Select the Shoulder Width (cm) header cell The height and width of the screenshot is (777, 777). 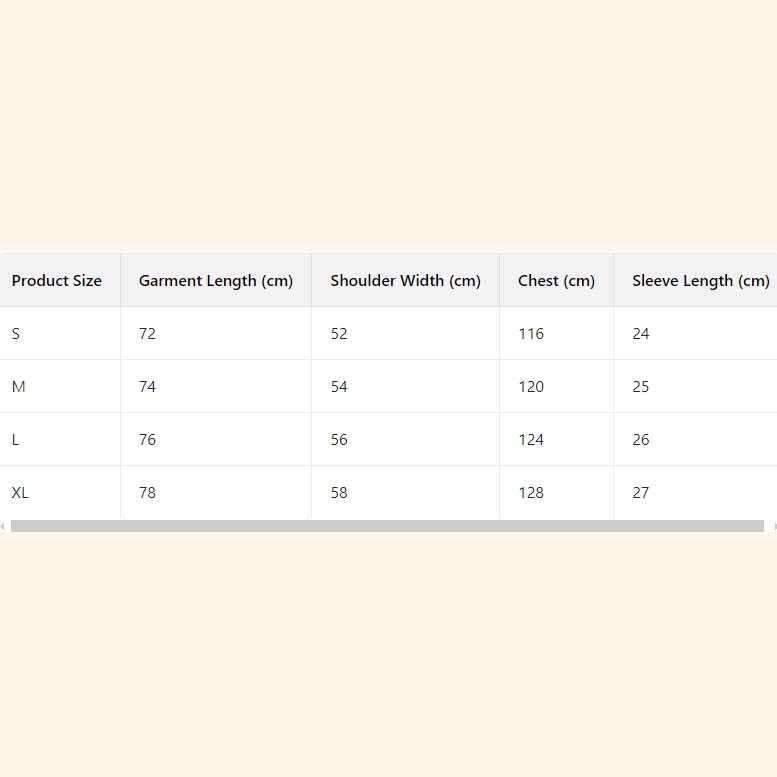point(405,281)
